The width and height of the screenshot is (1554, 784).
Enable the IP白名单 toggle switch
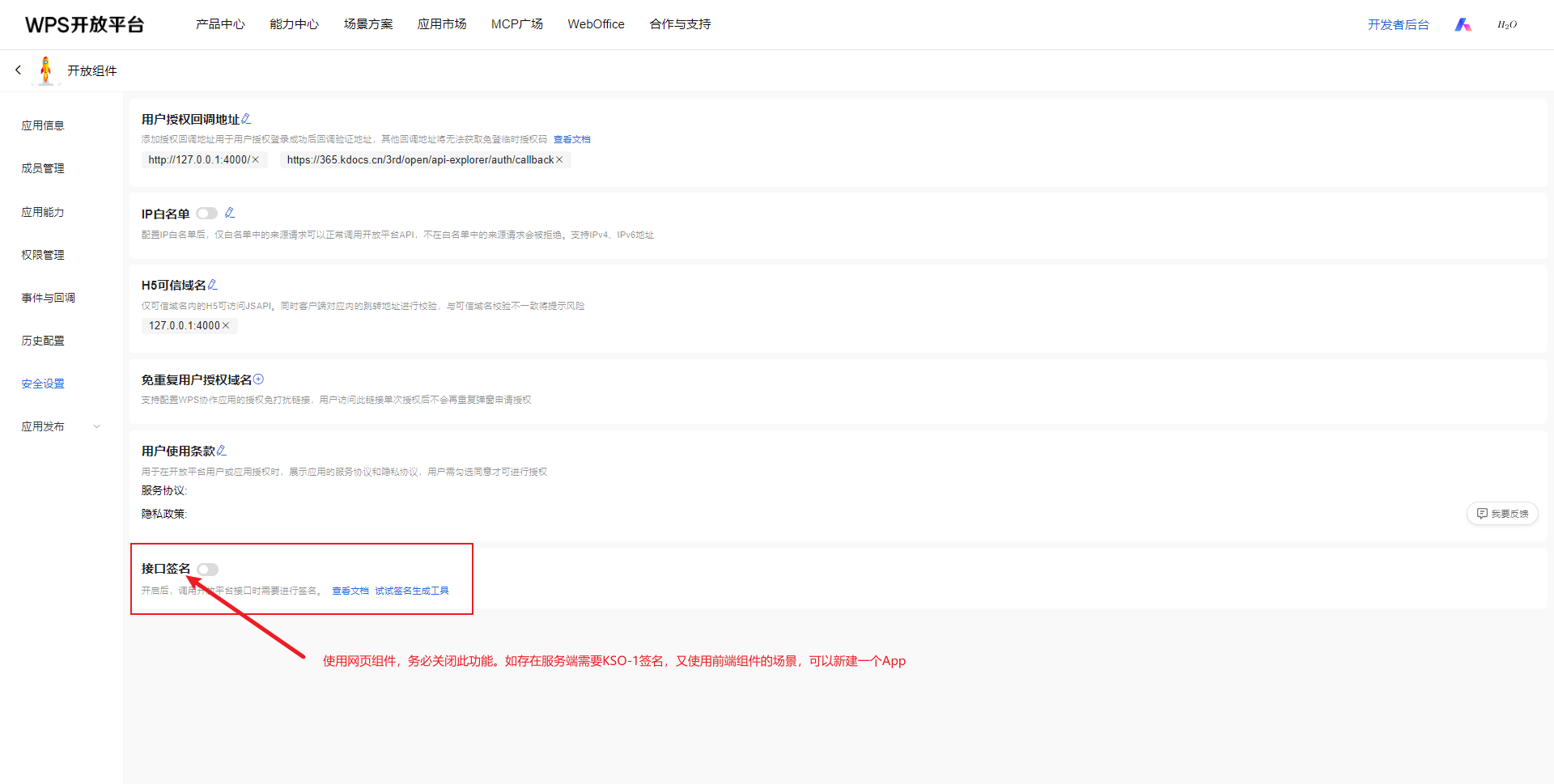click(x=207, y=214)
